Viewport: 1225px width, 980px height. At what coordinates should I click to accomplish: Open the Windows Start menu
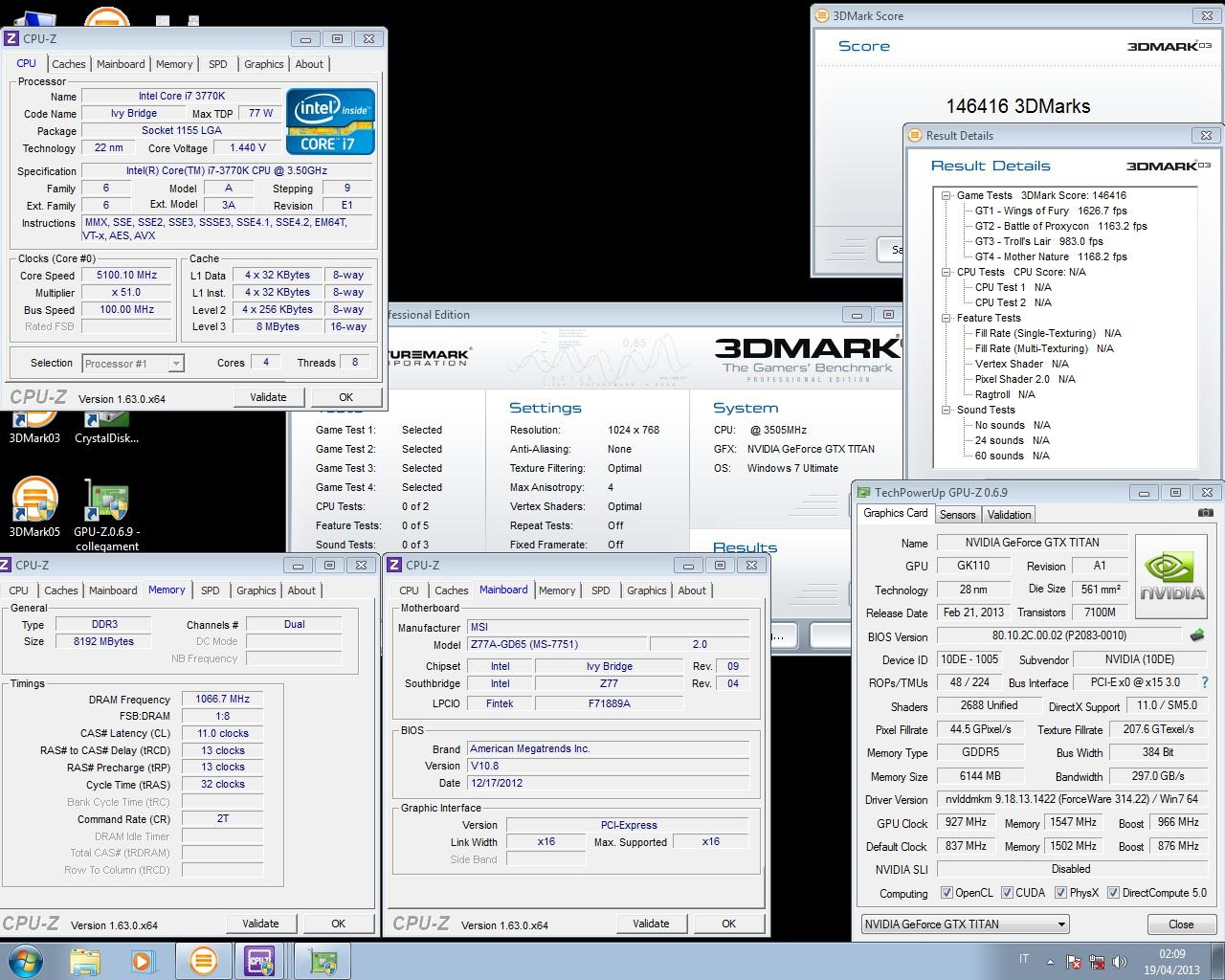pyautogui.click(x=26, y=961)
